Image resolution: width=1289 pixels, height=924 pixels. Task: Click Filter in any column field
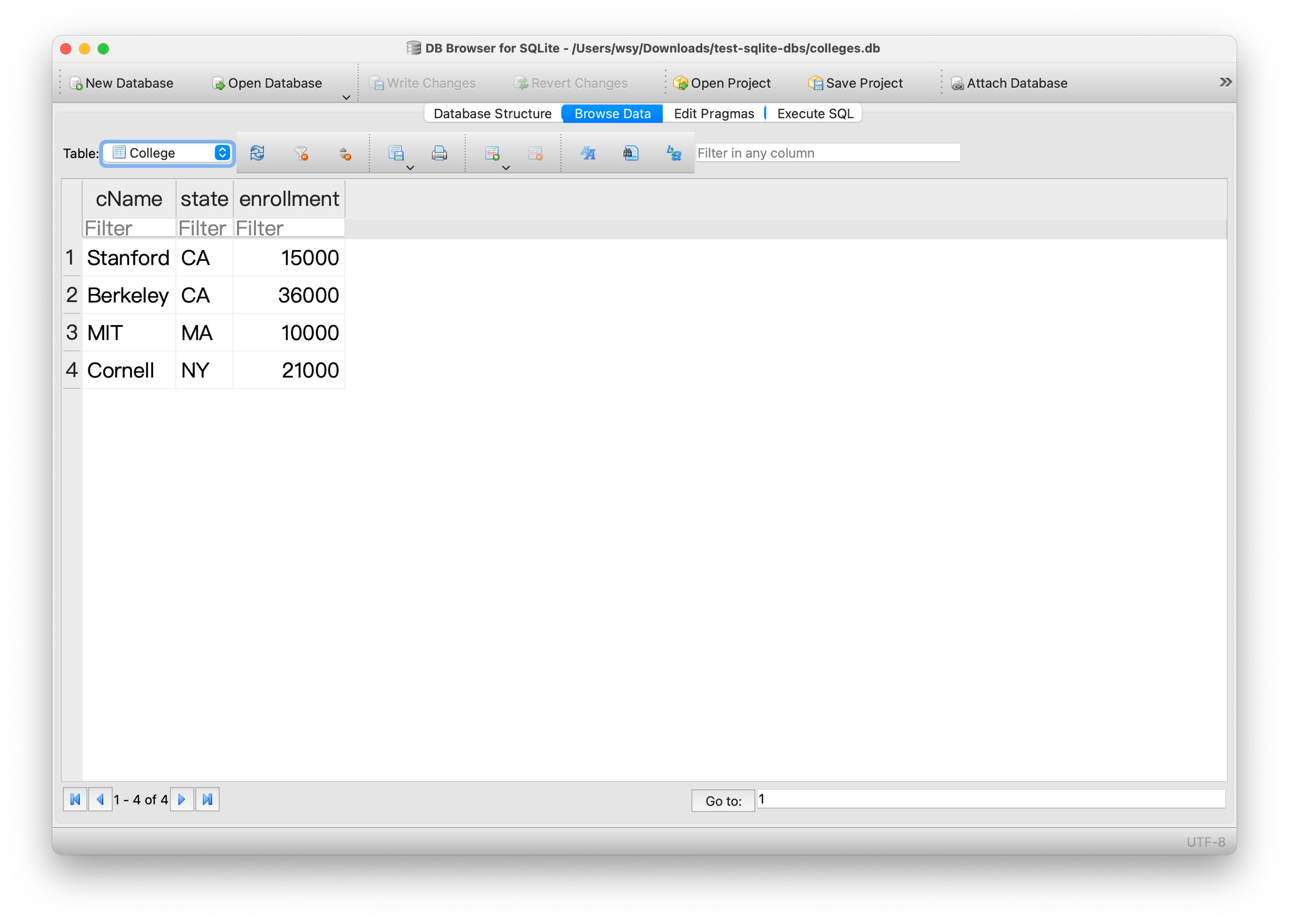tap(828, 153)
